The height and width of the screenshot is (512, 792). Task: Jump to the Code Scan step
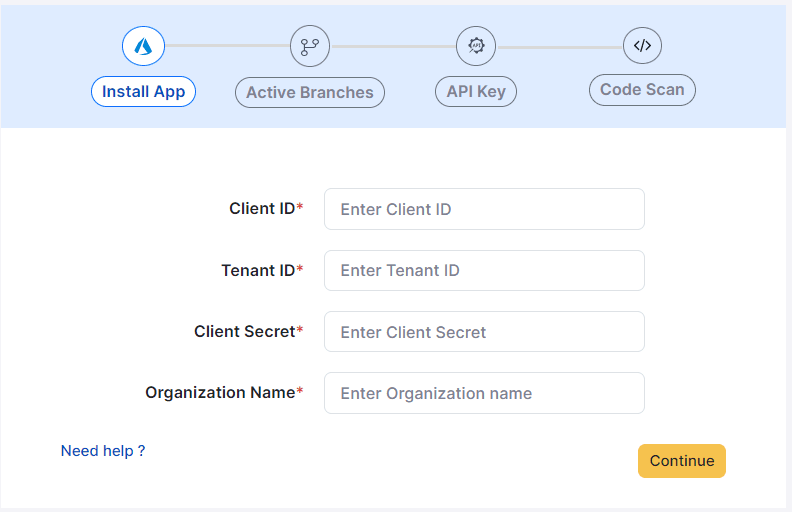click(x=642, y=90)
